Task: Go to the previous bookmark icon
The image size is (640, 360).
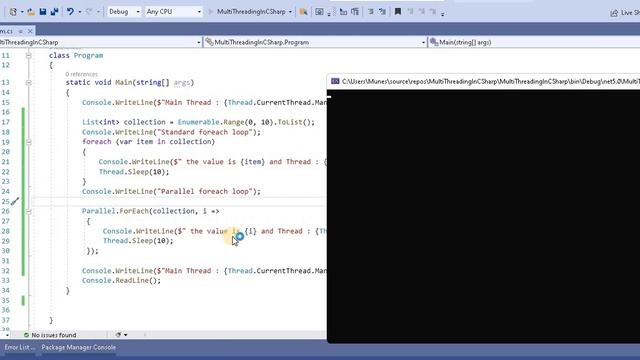Action: click(x=410, y=12)
